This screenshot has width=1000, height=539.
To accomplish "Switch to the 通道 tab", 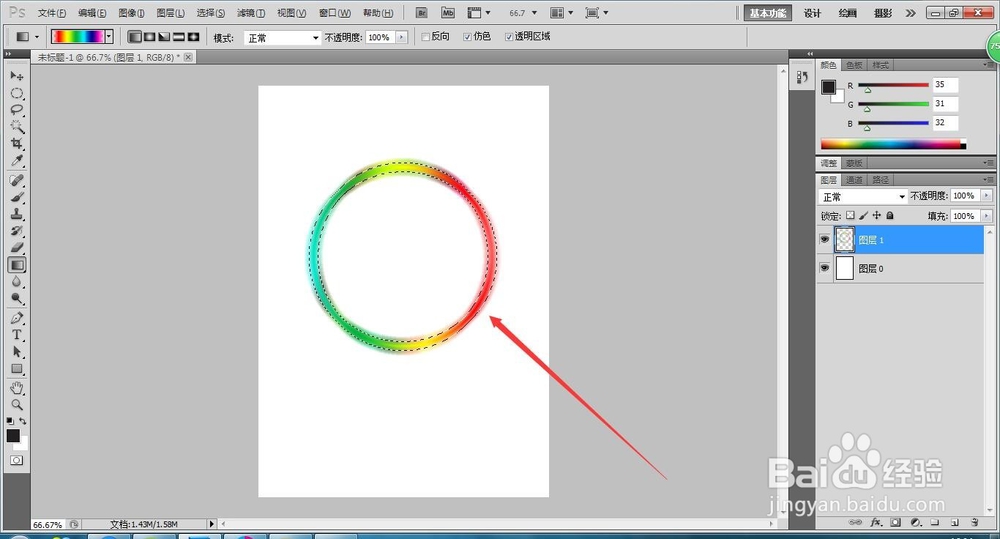I will pyautogui.click(x=855, y=180).
